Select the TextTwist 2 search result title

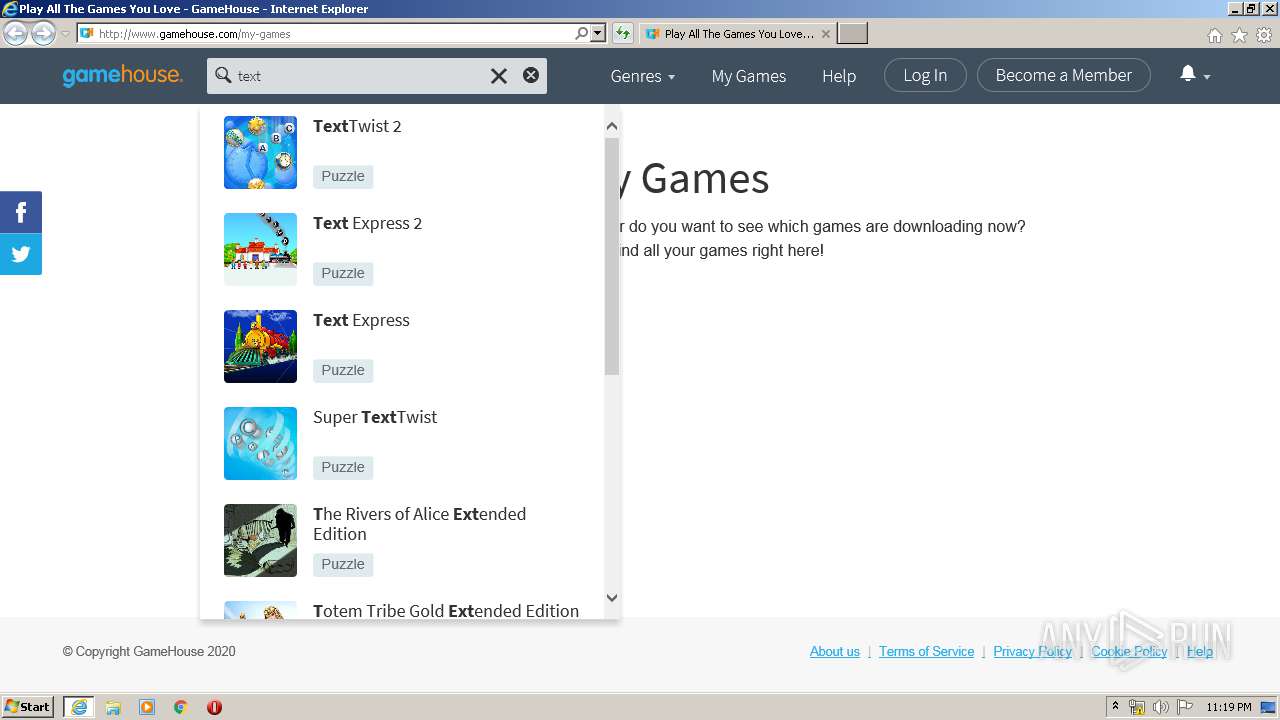[x=357, y=126]
